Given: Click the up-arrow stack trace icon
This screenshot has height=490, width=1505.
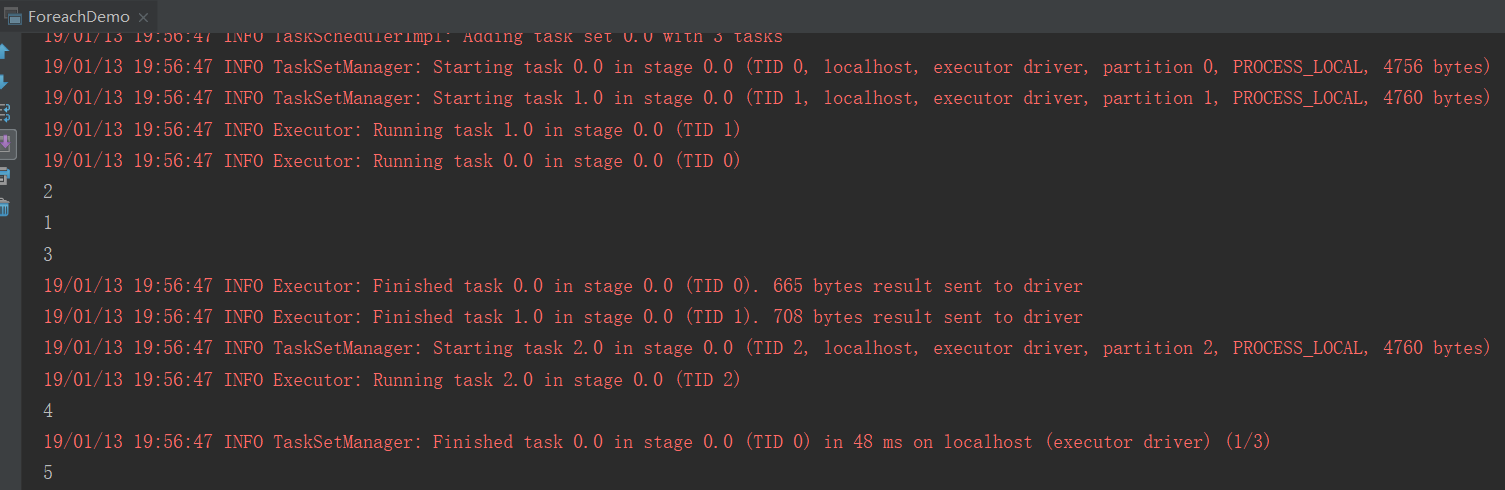Looking at the screenshot, I should click(x=4, y=51).
